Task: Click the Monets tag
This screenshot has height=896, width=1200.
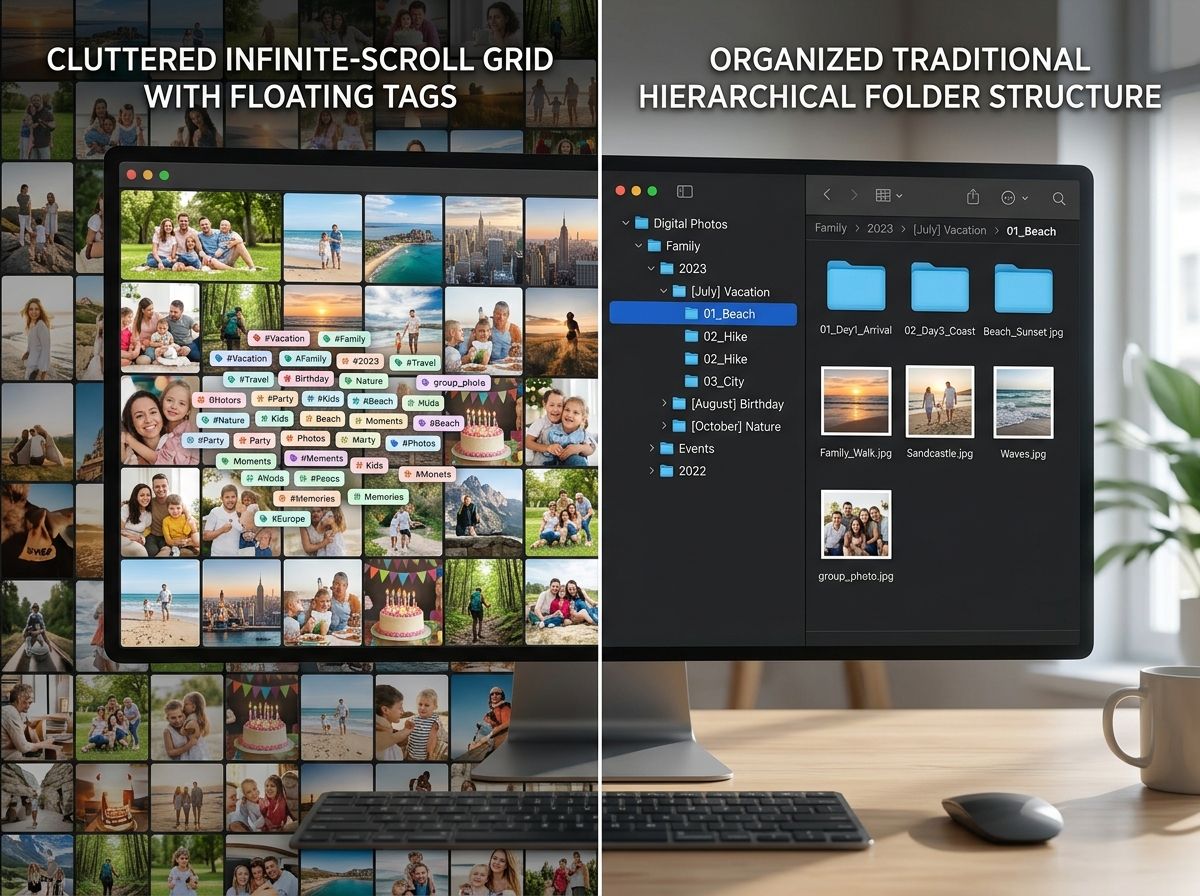Action: 427,474
